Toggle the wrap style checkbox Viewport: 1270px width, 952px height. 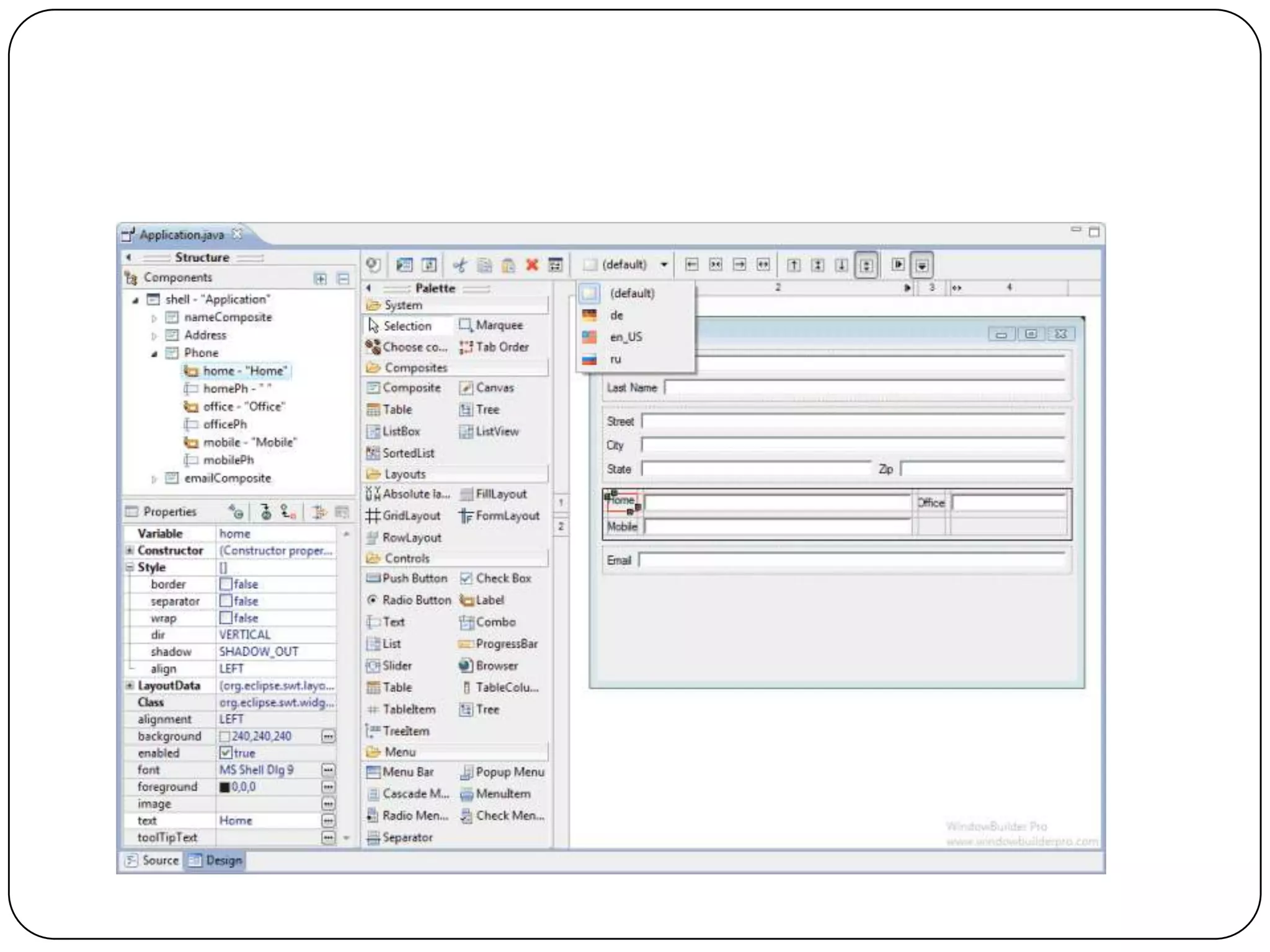tap(226, 619)
